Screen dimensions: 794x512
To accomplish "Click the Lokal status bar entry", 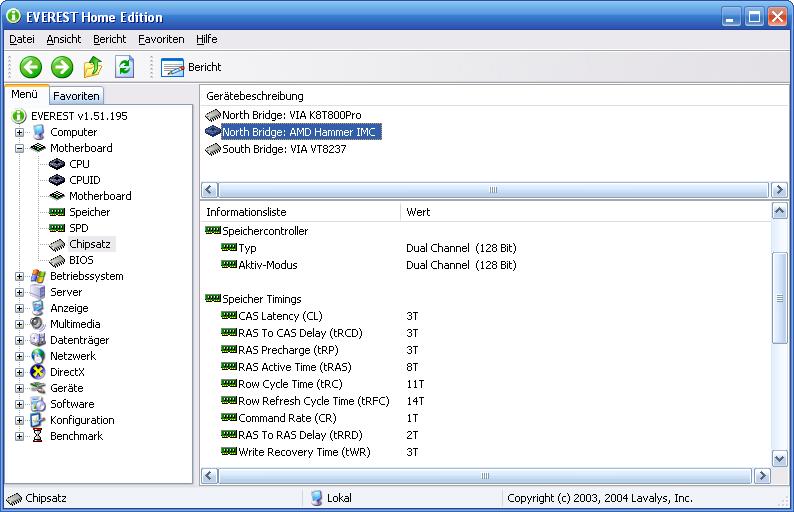I will coord(331,498).
